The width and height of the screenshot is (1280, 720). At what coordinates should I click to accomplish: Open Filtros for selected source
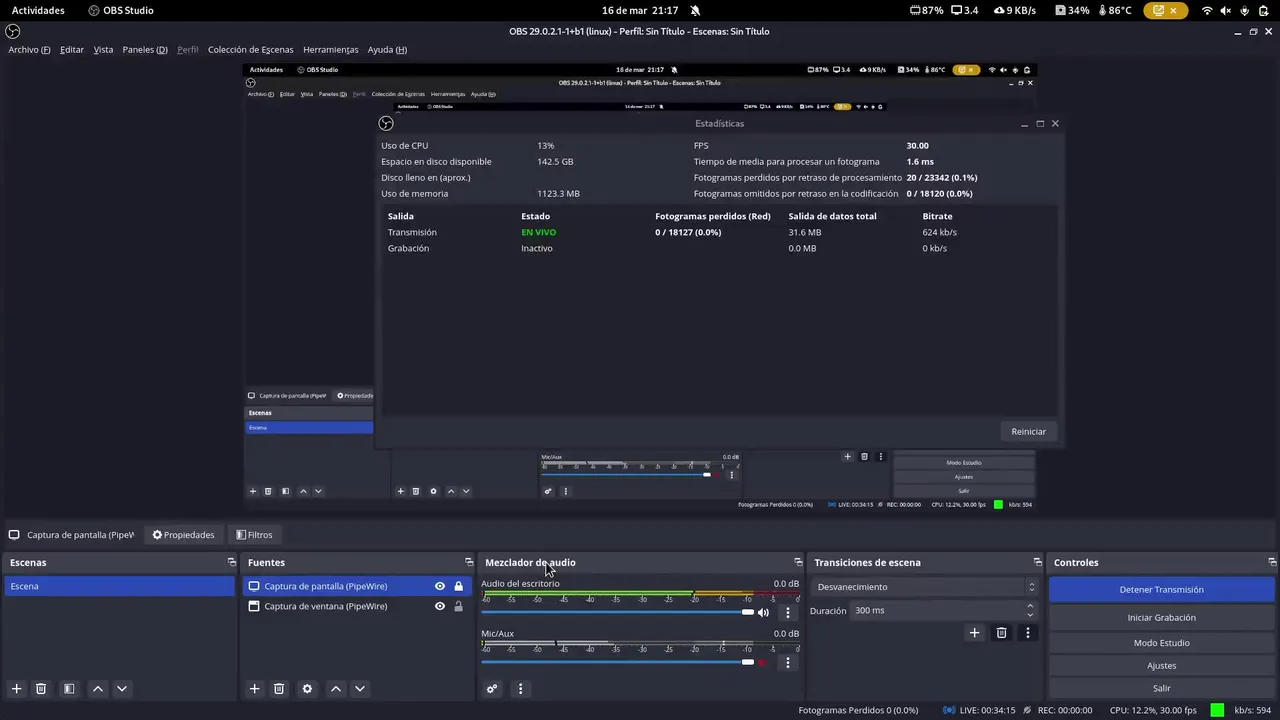point(254,535)
